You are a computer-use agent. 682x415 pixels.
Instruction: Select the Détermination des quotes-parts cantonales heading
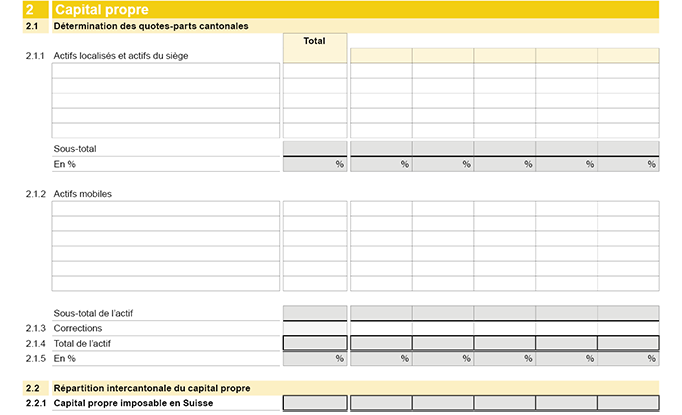150,26
